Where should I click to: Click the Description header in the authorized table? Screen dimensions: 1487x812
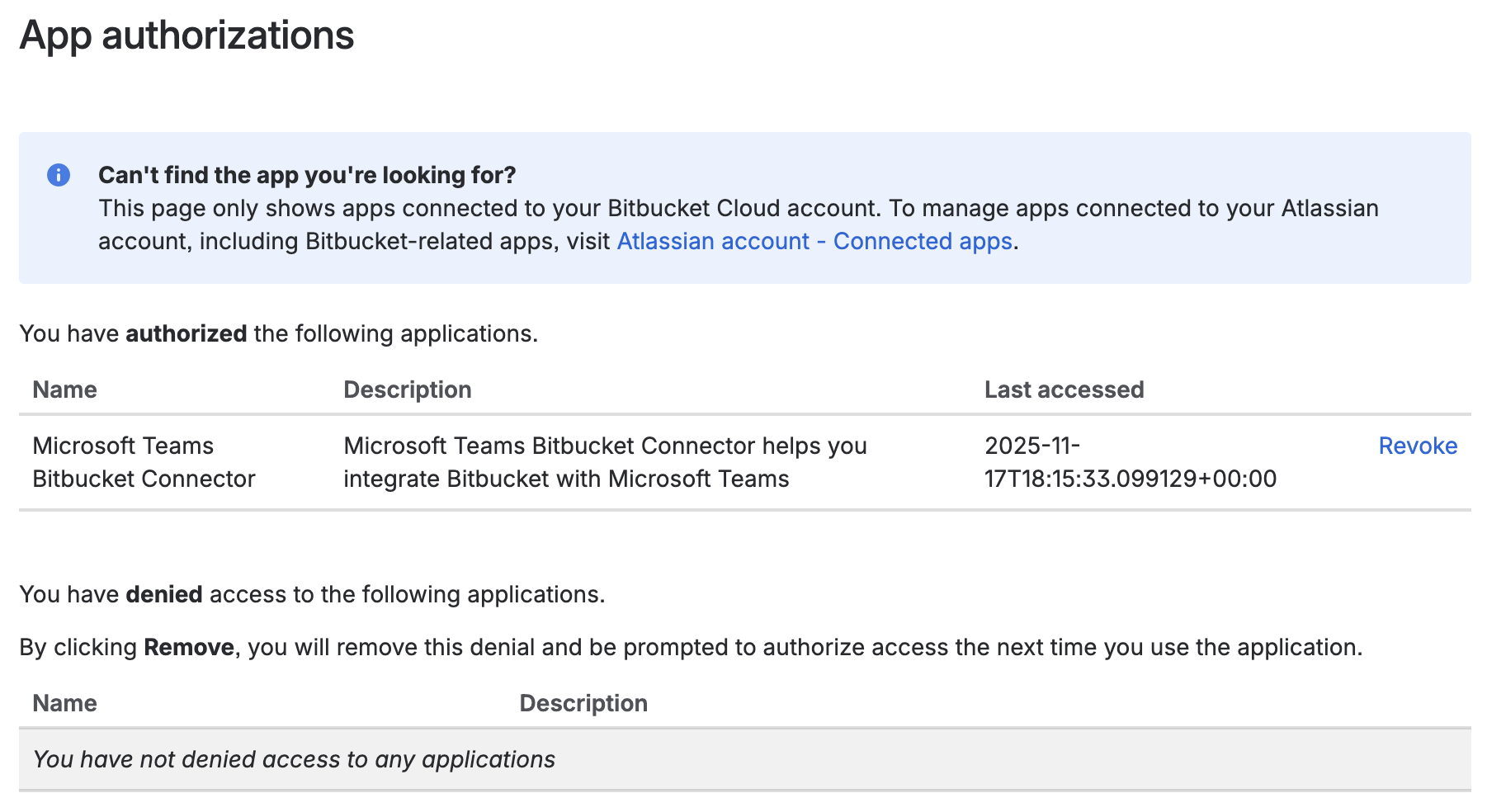(407, 389)
